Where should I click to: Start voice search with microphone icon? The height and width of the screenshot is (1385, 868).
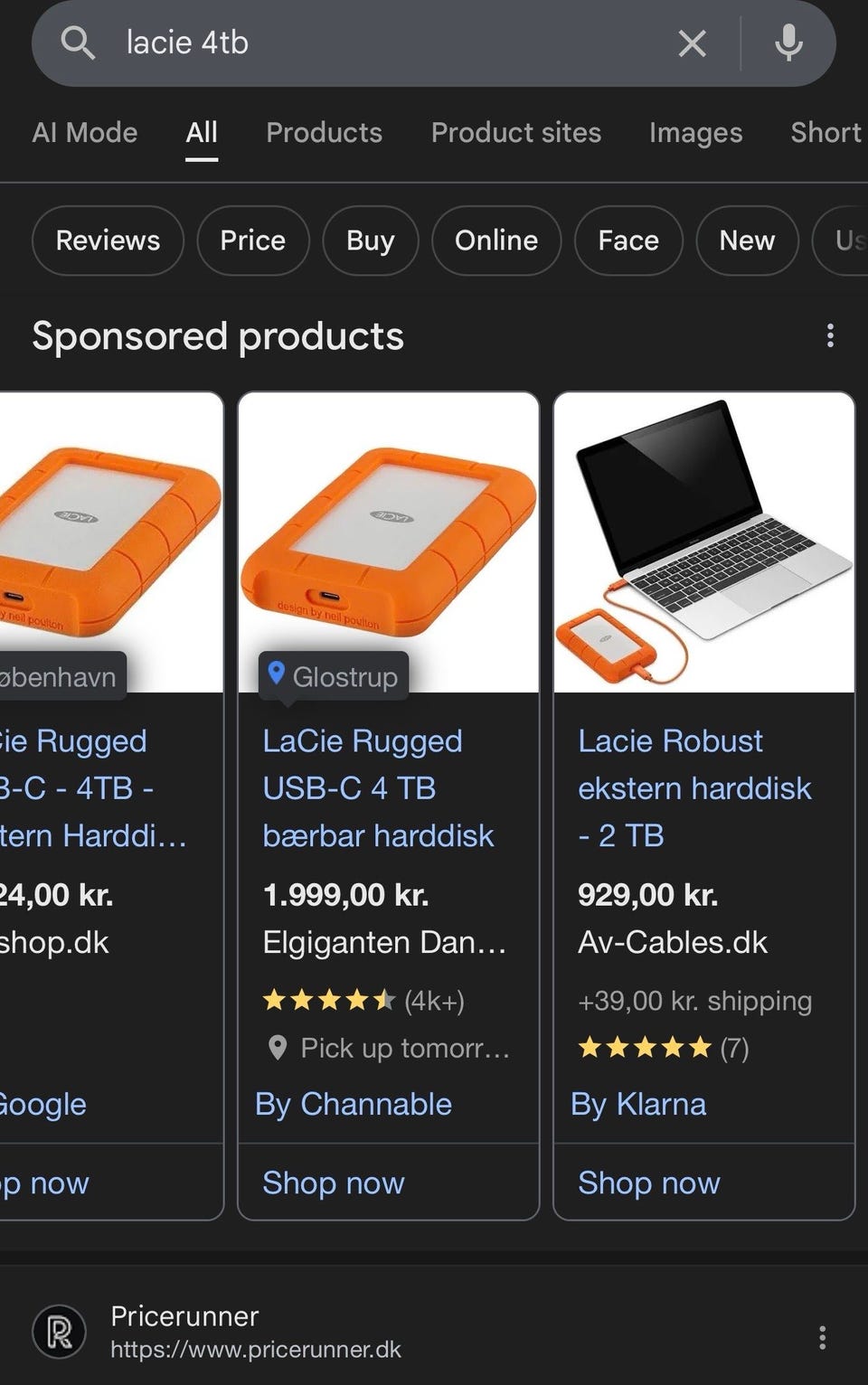pyautogui.click(x=788, y=42)
